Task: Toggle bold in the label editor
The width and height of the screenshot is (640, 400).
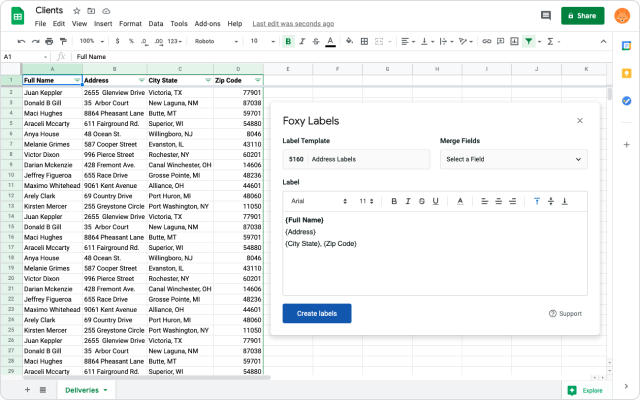Action: pyautogui.click(x=394, y=201)
